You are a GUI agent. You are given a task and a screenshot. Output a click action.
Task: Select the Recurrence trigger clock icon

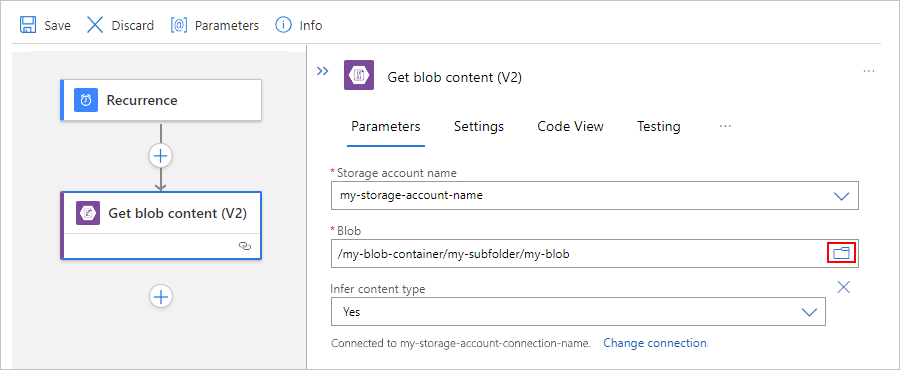86,100
